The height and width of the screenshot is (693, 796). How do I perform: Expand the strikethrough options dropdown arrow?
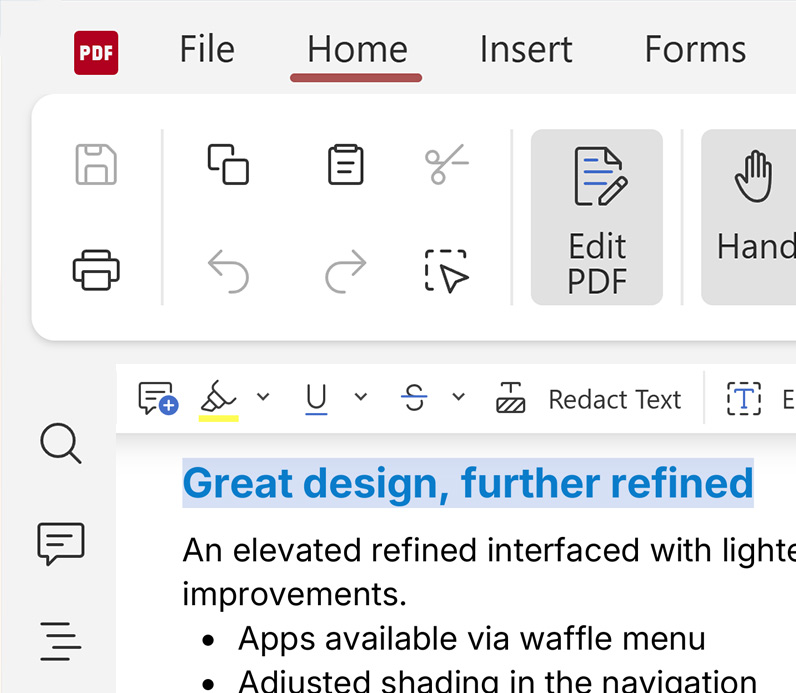click(x=458, y=397)
